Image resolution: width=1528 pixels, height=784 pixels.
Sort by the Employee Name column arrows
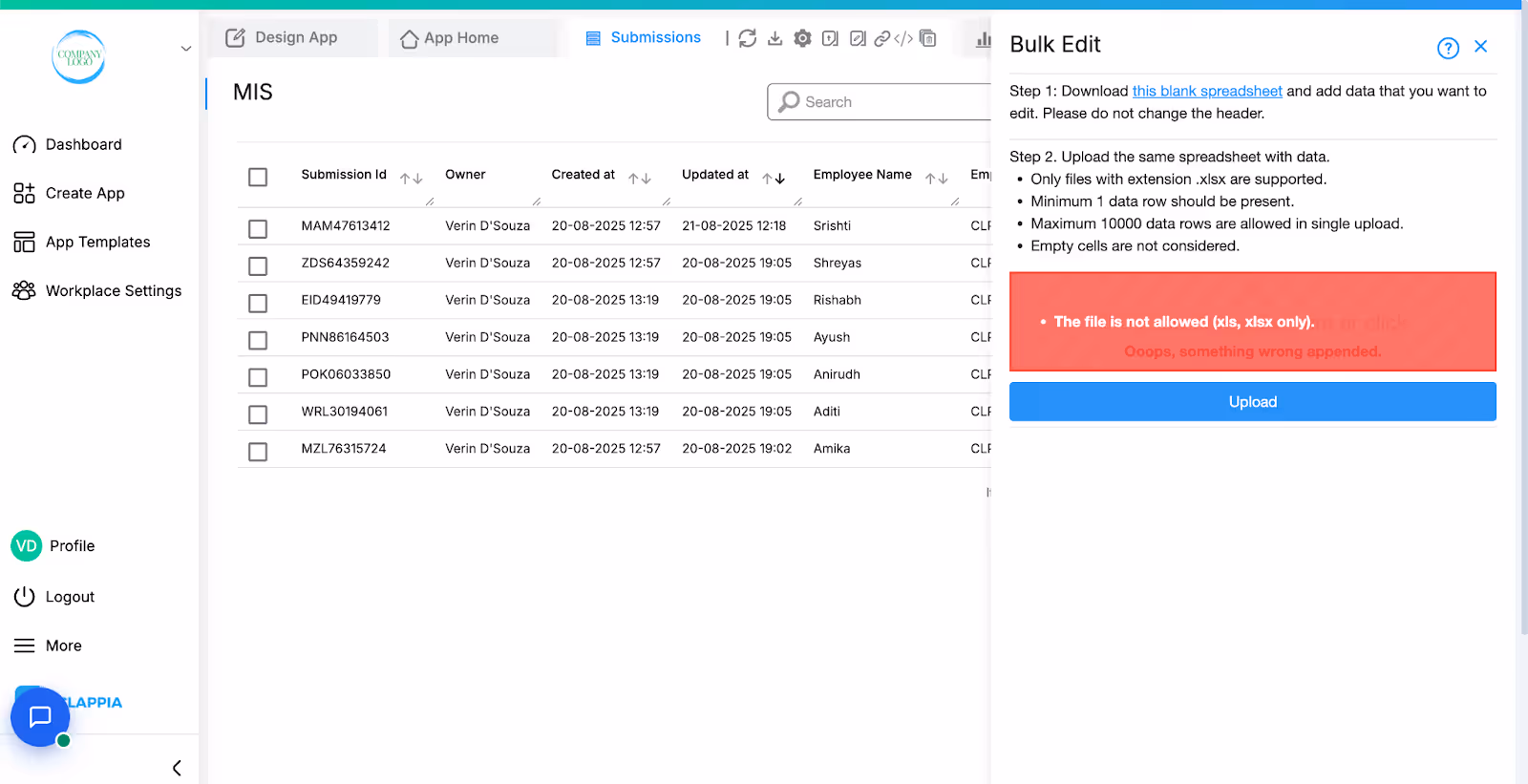pos(937,179)
